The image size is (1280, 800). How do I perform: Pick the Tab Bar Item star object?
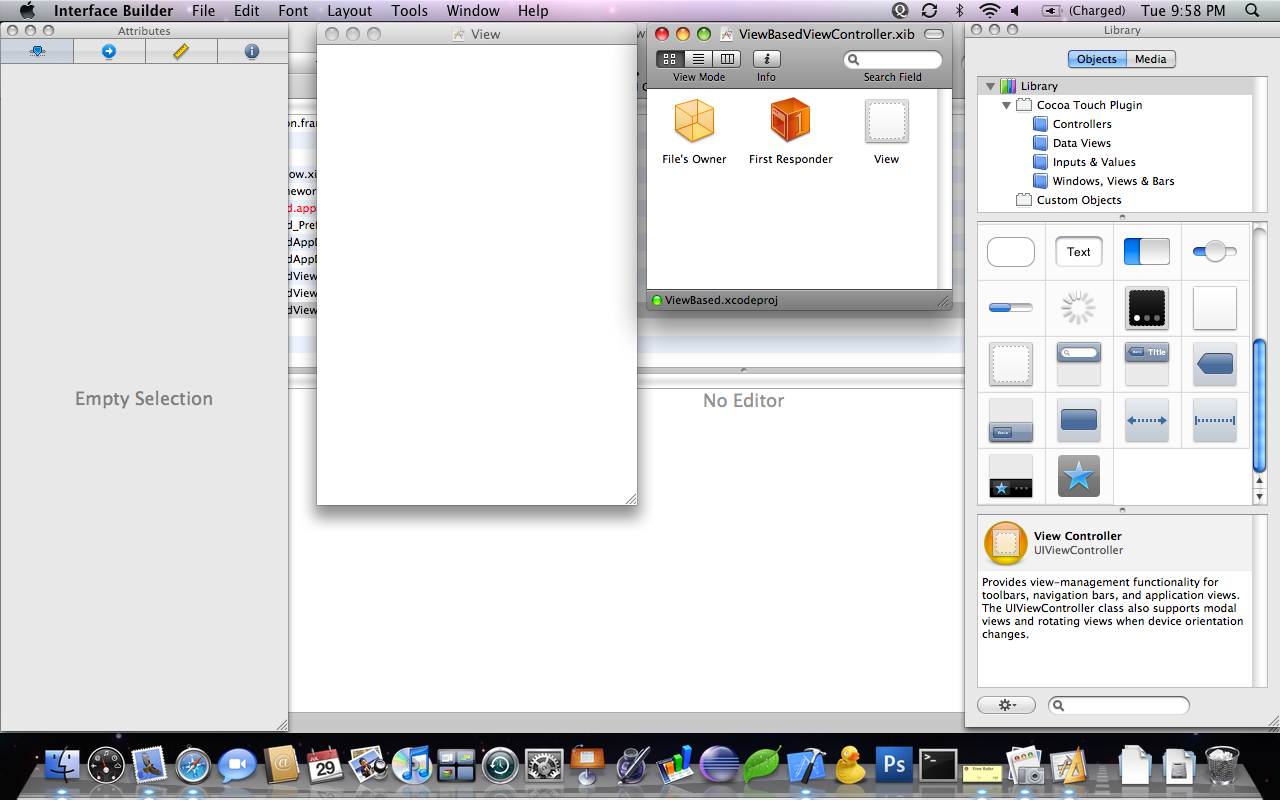click(1079, 476)
